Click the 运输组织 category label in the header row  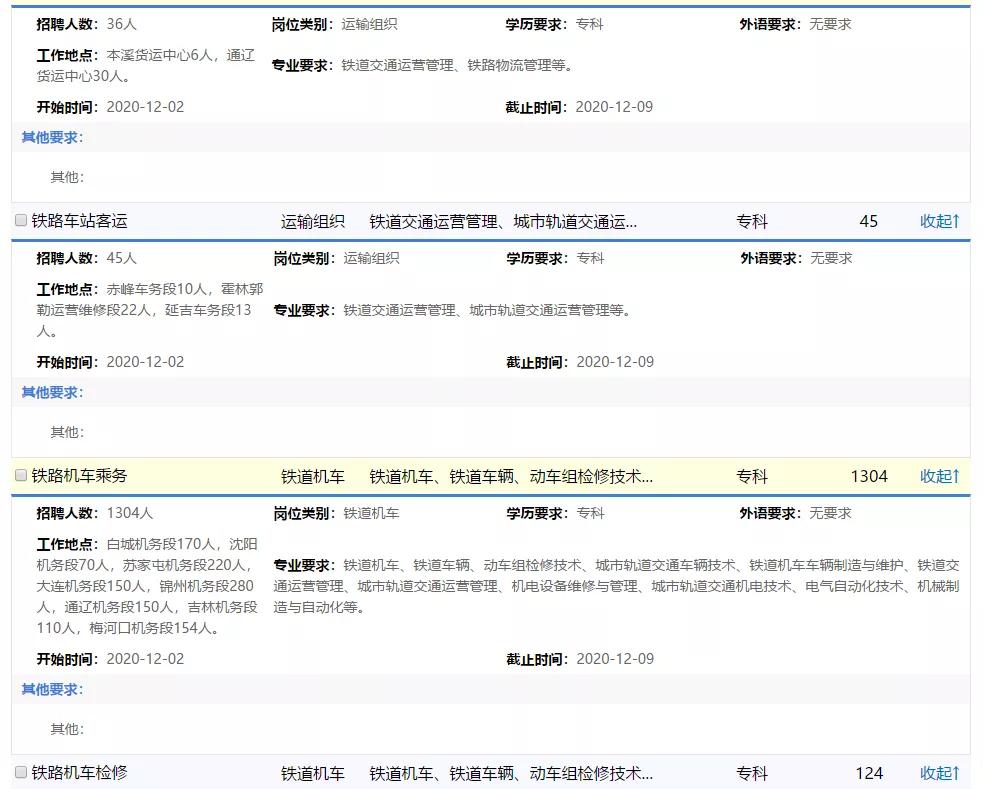tap(314, 221)
